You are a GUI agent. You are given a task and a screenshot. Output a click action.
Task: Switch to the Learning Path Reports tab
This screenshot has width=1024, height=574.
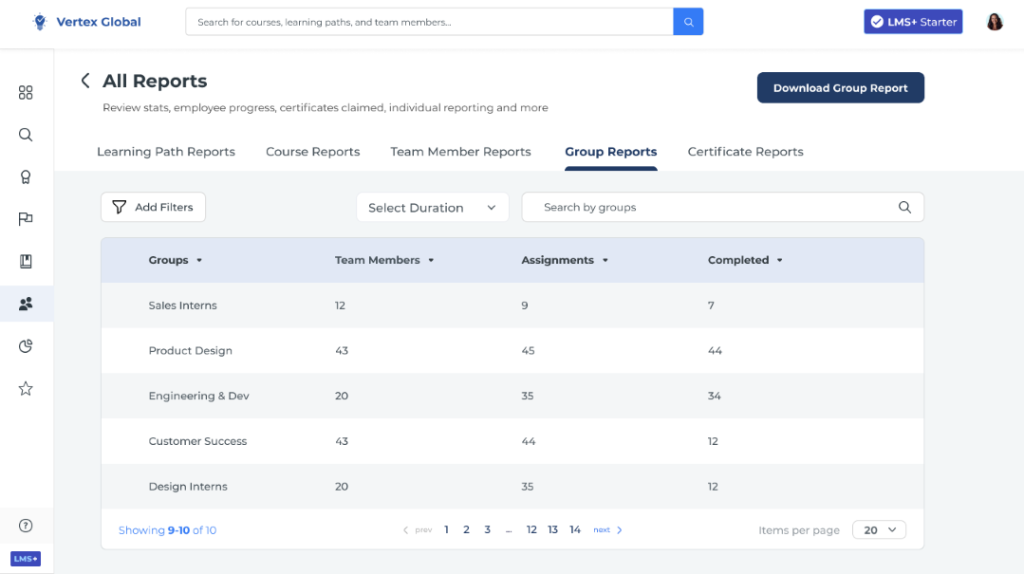point(166,152)
